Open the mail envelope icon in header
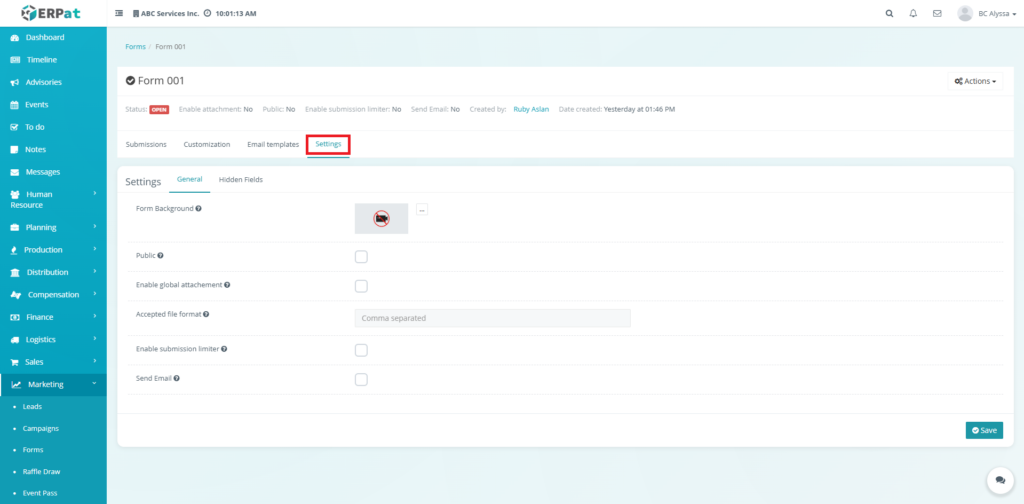This screenshot has width=1024, height=504. click(x=937, y=14)
